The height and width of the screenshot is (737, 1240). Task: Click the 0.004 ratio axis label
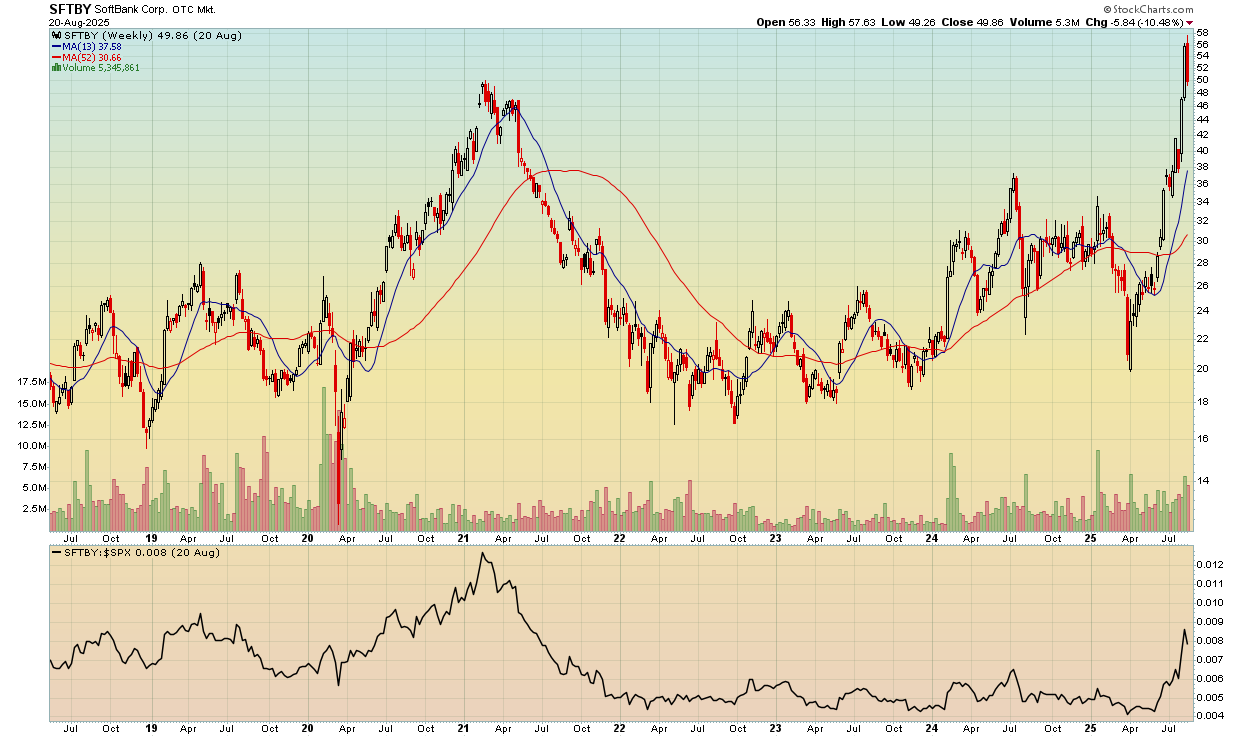1209,715
